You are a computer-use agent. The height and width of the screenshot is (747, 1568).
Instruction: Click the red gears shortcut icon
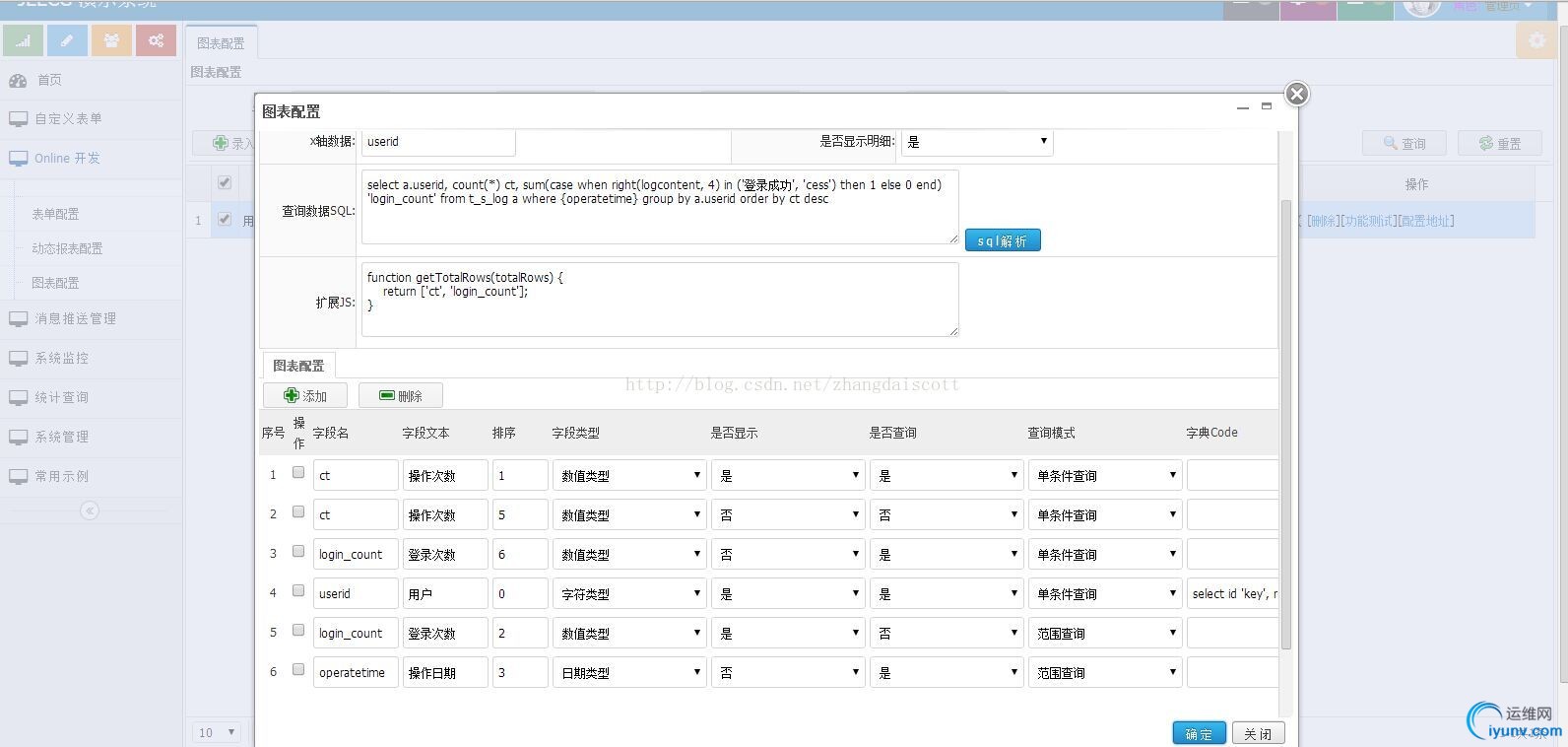(x=156, y=40)
